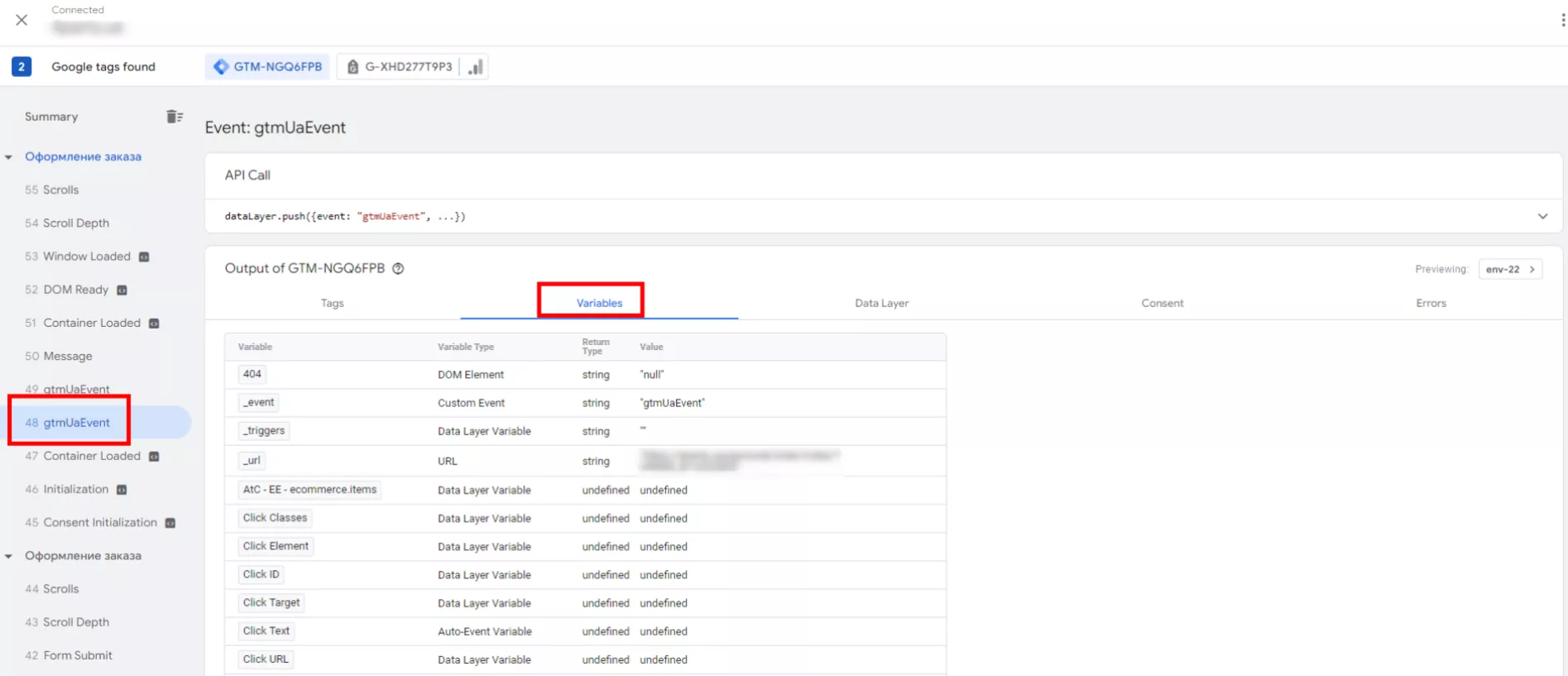Switch to the Data Layer tab

(x=881, y=304)
